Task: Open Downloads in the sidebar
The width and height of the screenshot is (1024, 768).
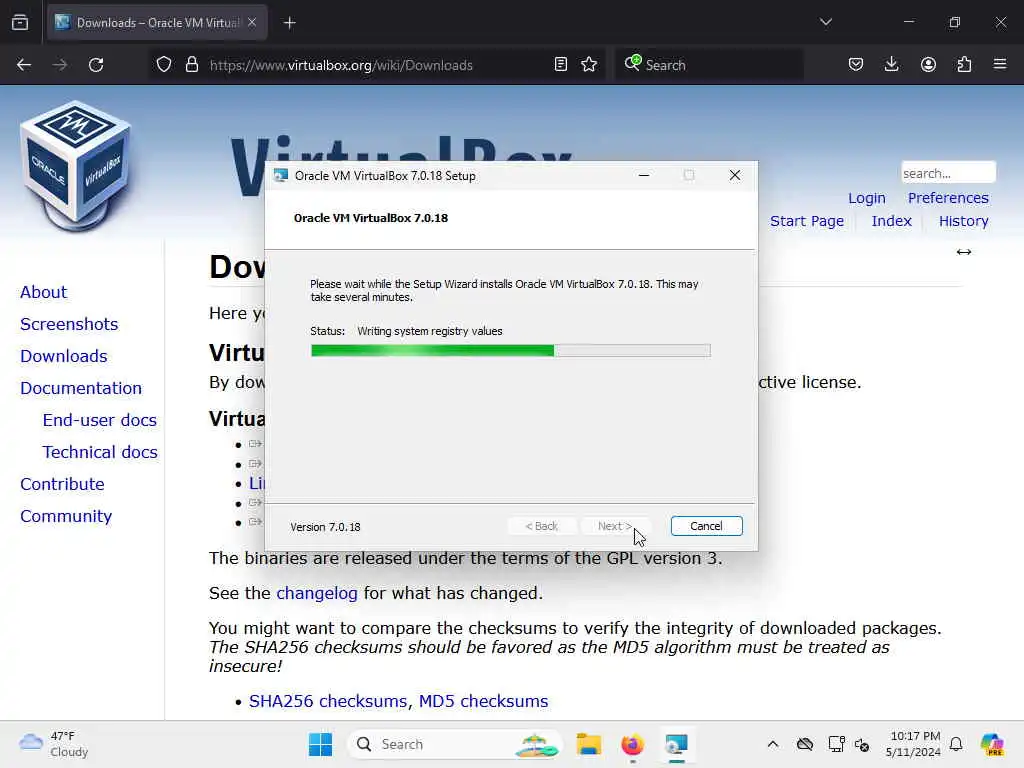Action: (x=64, y=356)
